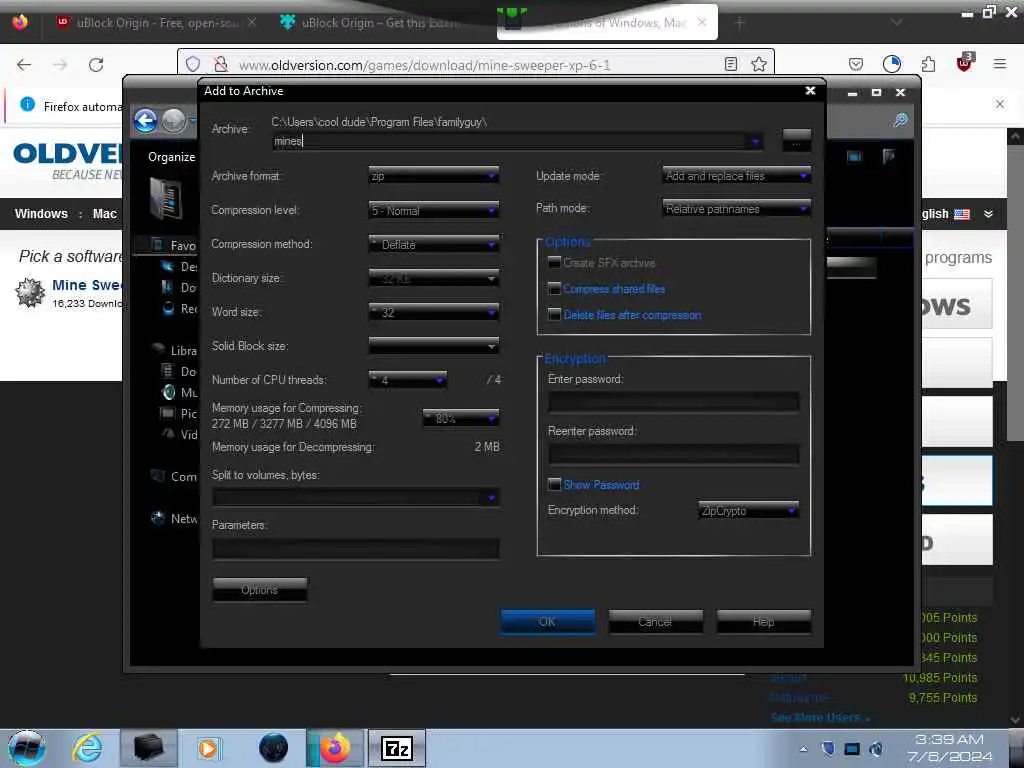1024x768 pixels.
Task: Click the Cancel button
Action: (655, 622)
